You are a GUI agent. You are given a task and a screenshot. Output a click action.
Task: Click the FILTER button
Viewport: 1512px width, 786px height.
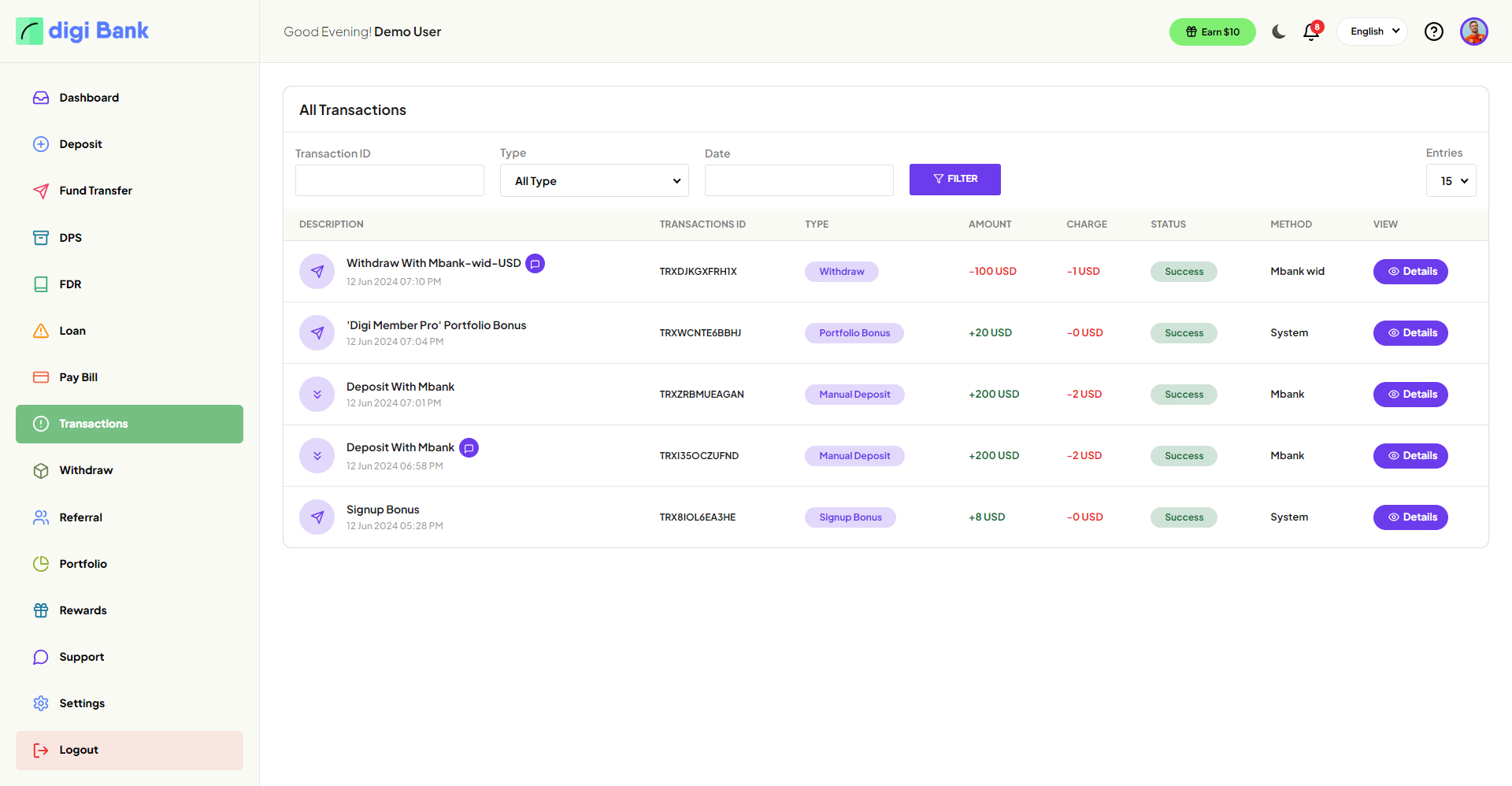tap(954, 180)
